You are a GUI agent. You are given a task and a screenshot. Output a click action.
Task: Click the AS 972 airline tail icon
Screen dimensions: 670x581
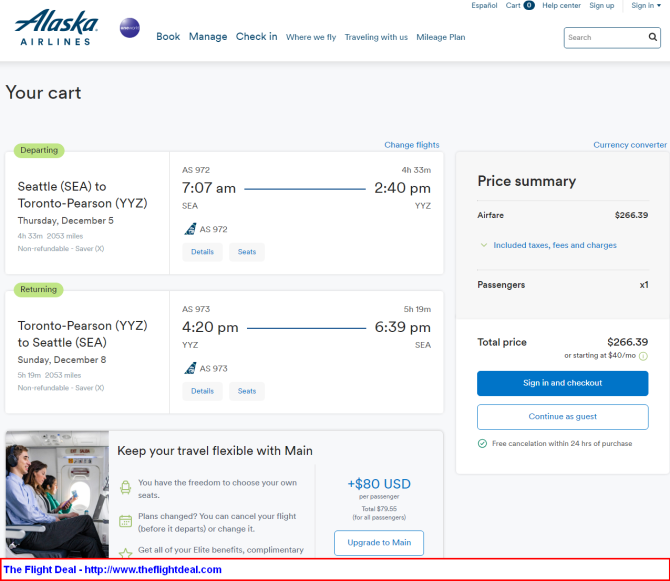click(x=190, y=229)
